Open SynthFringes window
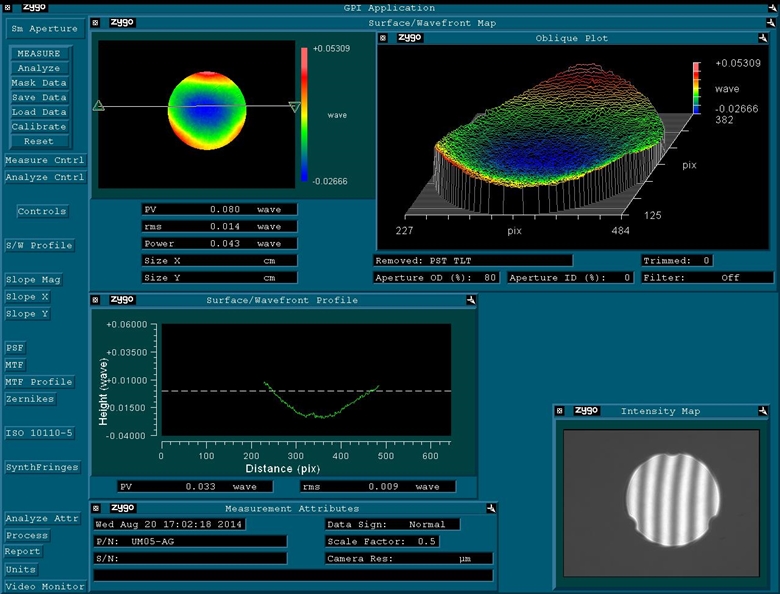The width and height of the screenshot is (780, 594). 43,467
